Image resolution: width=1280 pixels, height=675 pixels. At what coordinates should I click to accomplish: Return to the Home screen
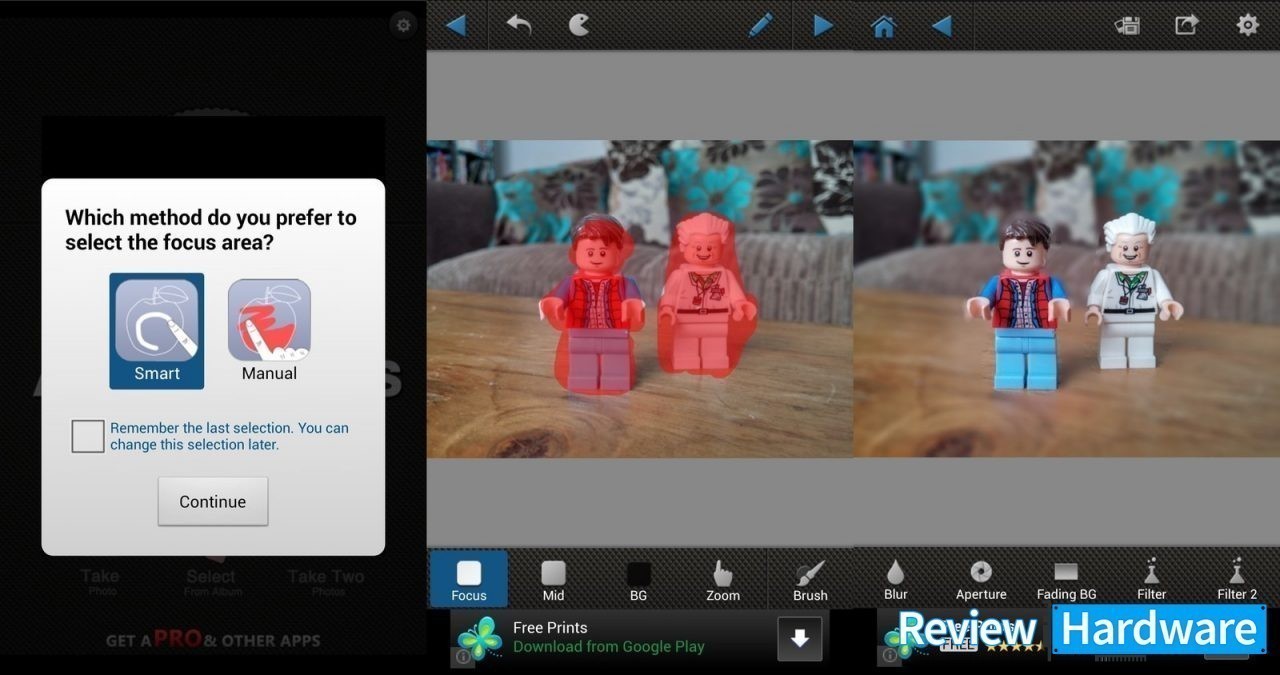[884, 25]
